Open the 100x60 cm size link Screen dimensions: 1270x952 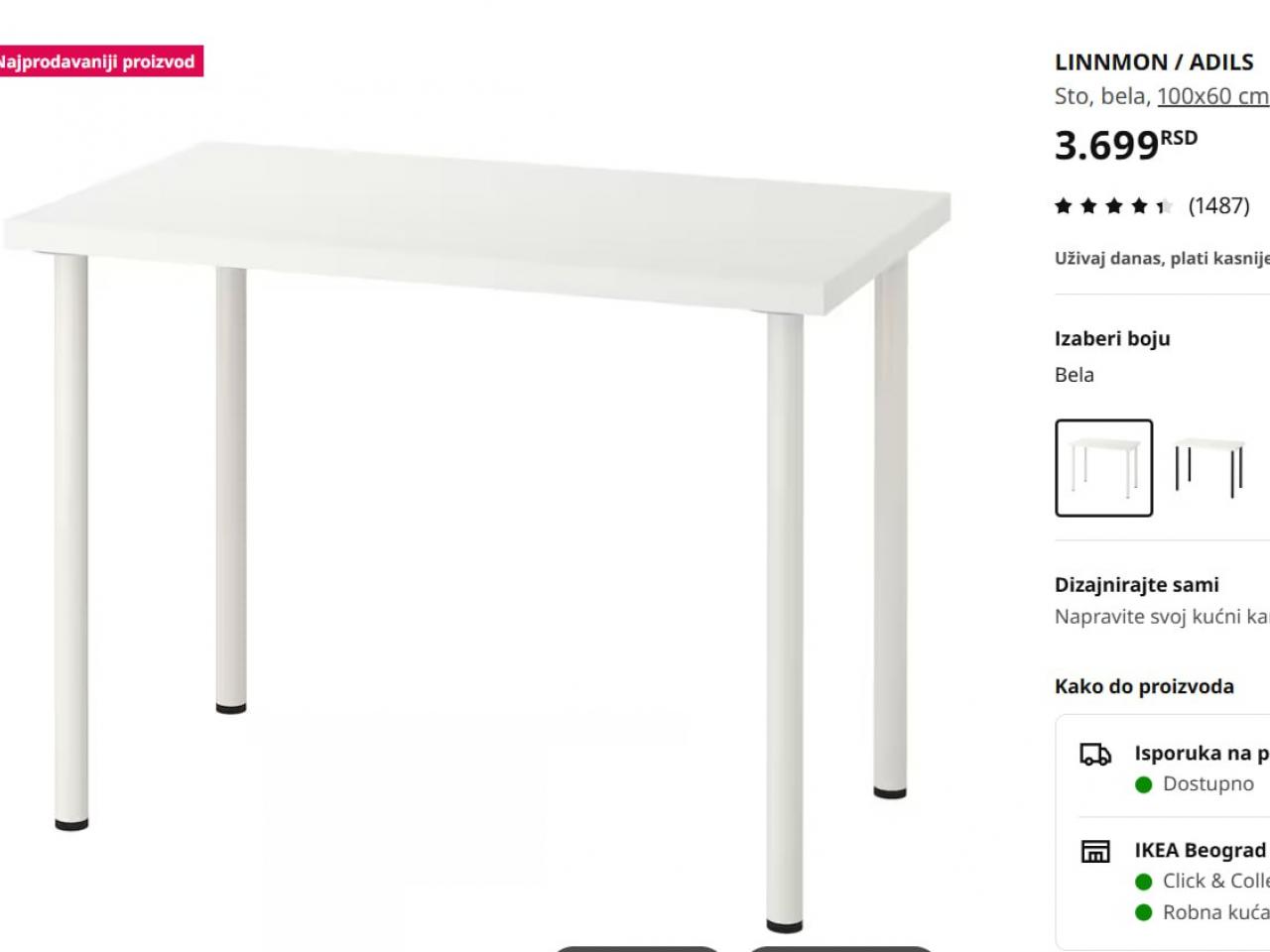(x=1213, y=96)
